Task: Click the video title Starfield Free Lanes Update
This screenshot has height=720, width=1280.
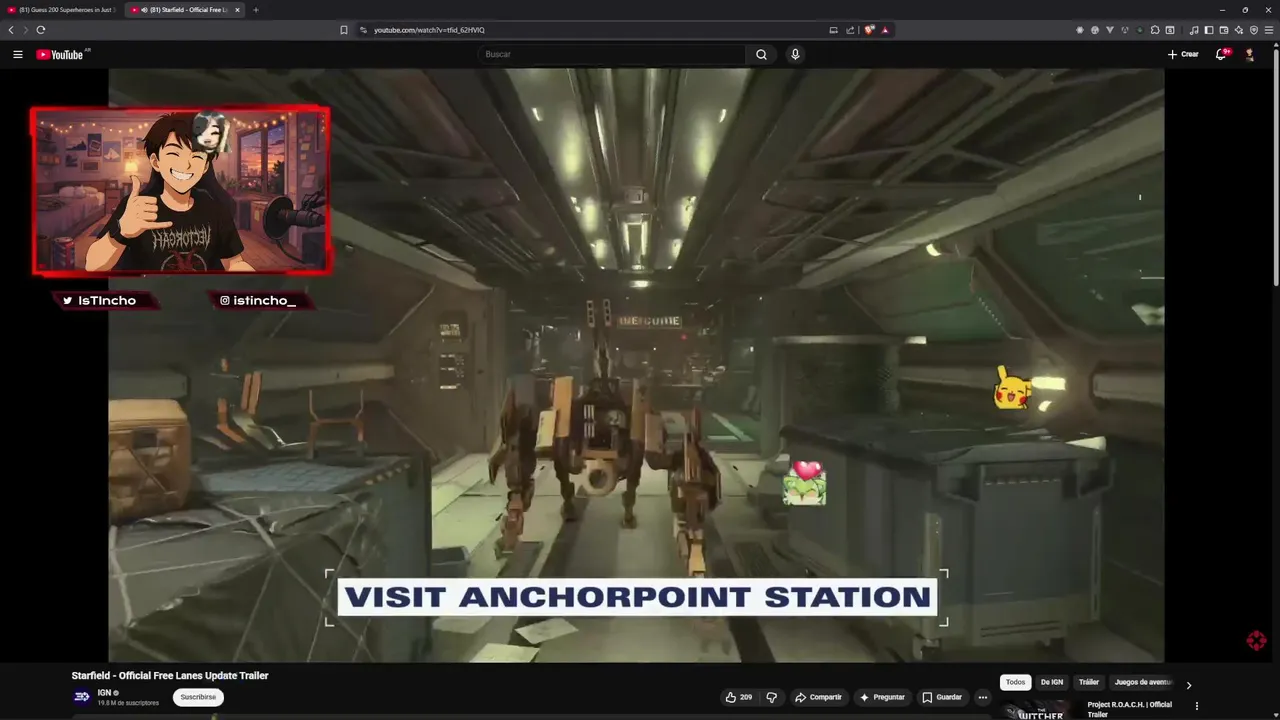Action: pyautogui.click(x=170, y=676)
